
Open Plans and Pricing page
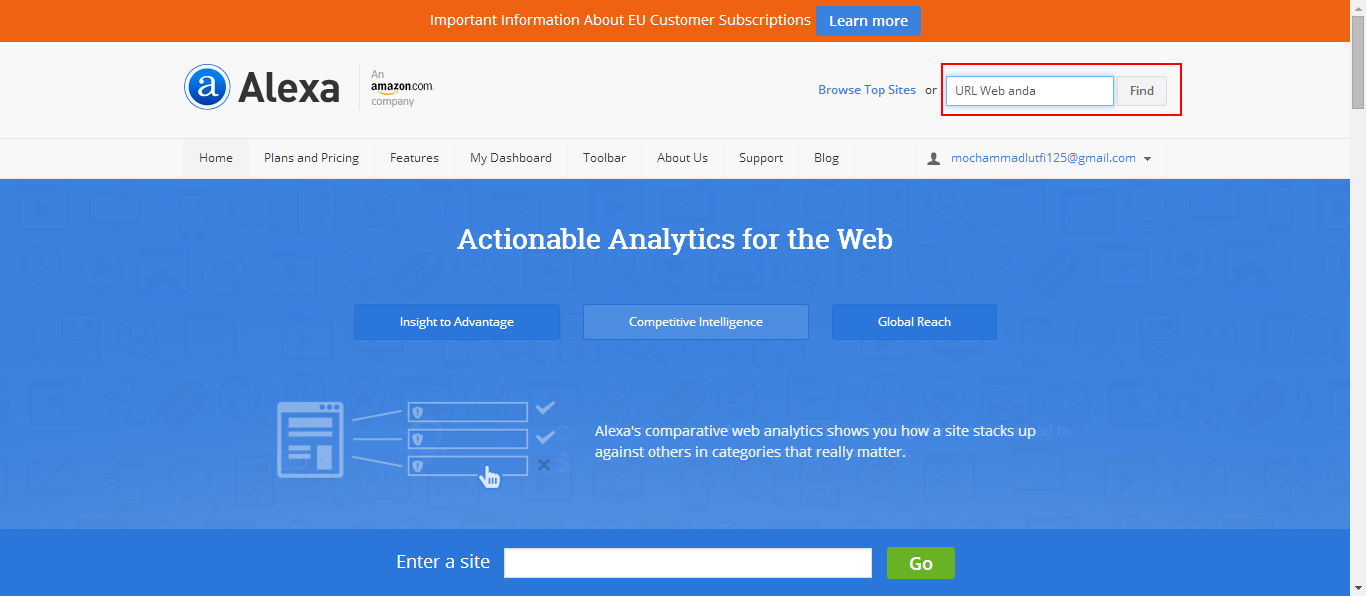coord(311,158)
